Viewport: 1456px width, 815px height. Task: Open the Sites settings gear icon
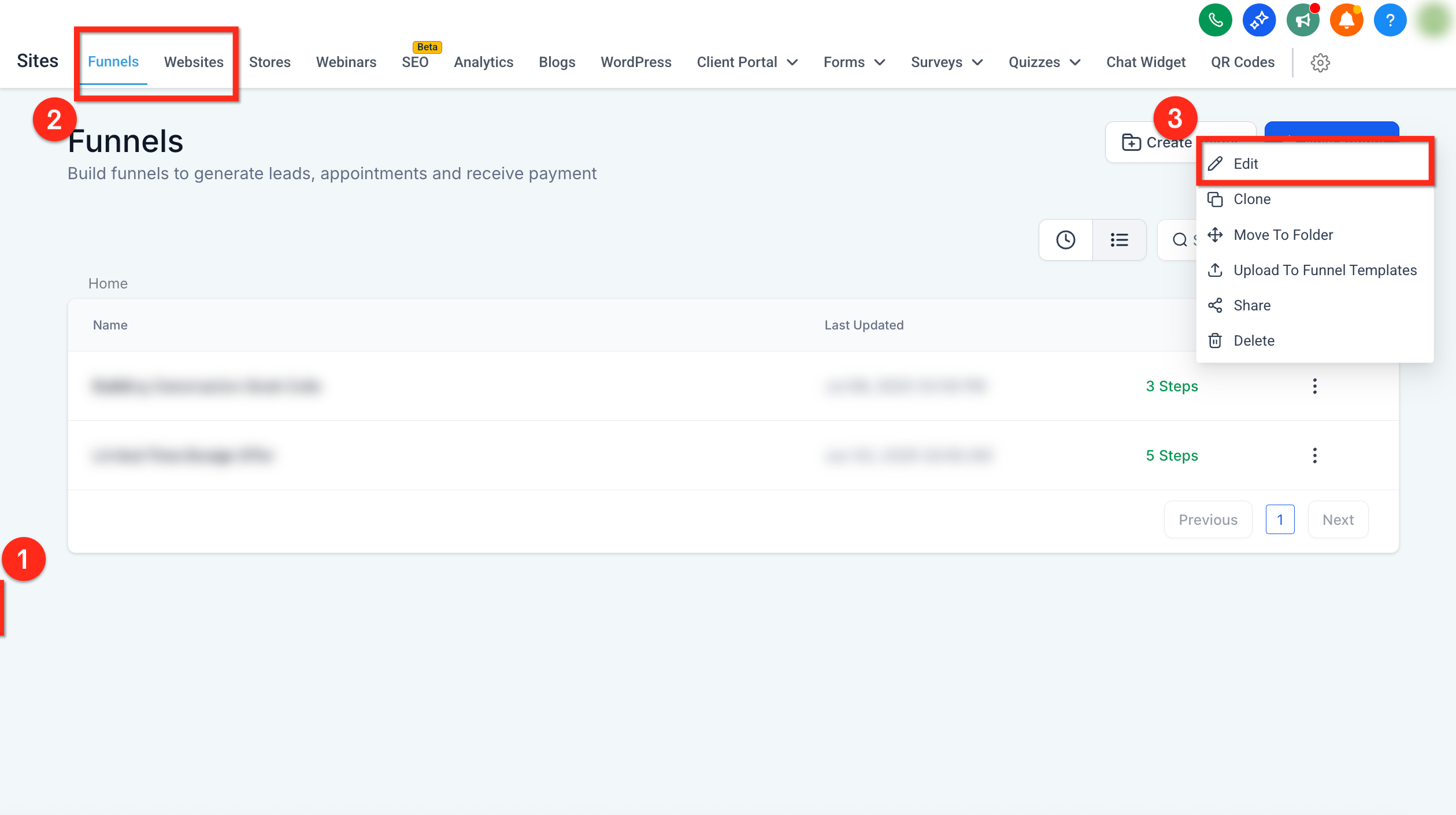tap(1320, 62)
